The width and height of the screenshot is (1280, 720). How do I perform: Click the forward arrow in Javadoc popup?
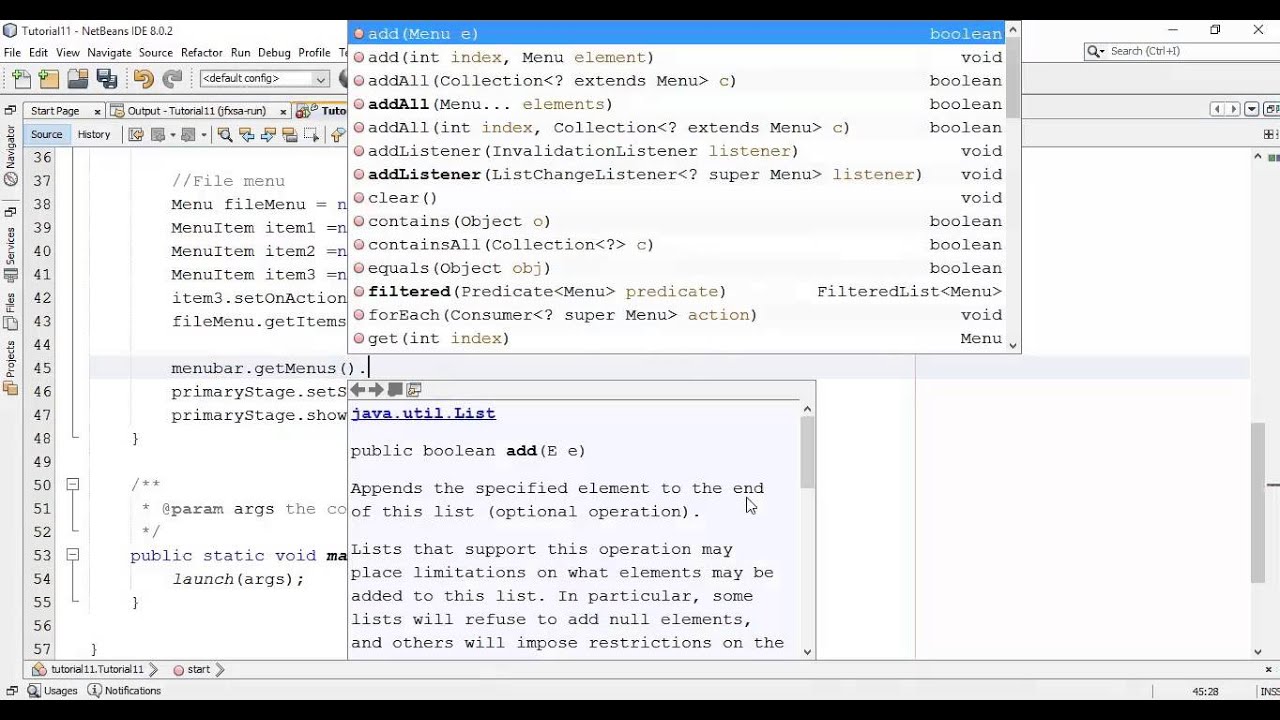click(x=376, y=390)
